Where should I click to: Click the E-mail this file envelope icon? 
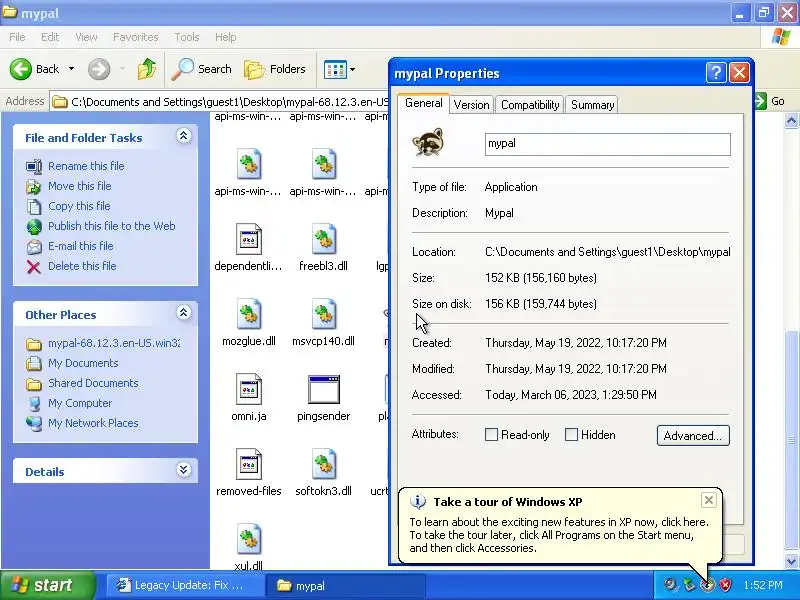[34, 246]
